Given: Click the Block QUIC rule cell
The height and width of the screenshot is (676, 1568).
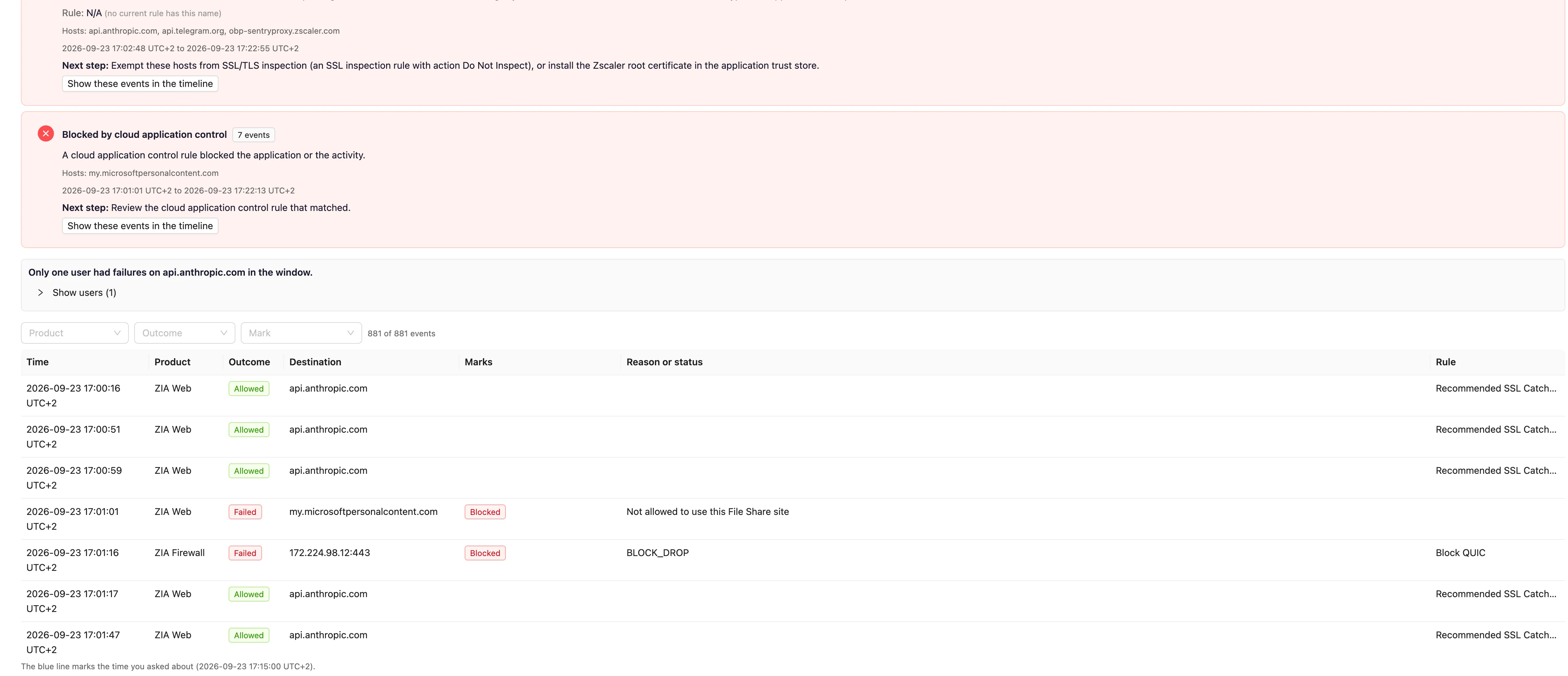Looking at the screenshot, I should coord(1460,552).
